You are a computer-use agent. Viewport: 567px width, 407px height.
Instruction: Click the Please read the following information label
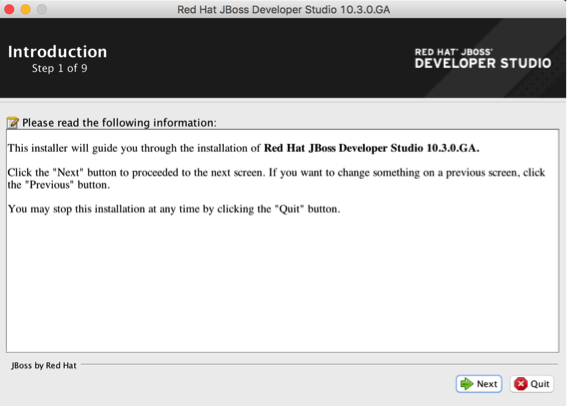coord(119,123)
